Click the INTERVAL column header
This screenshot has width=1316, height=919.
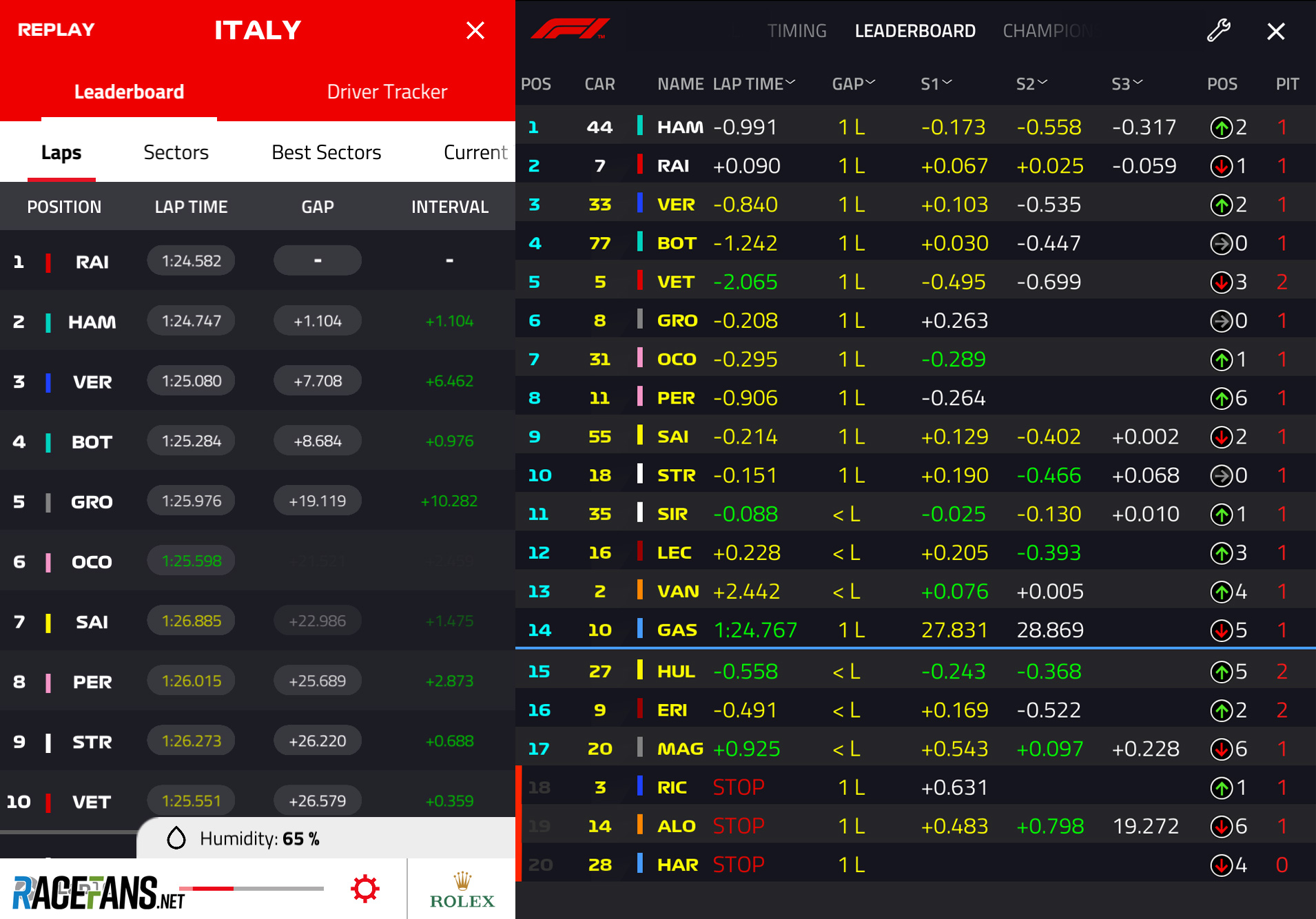coord(450,207)
